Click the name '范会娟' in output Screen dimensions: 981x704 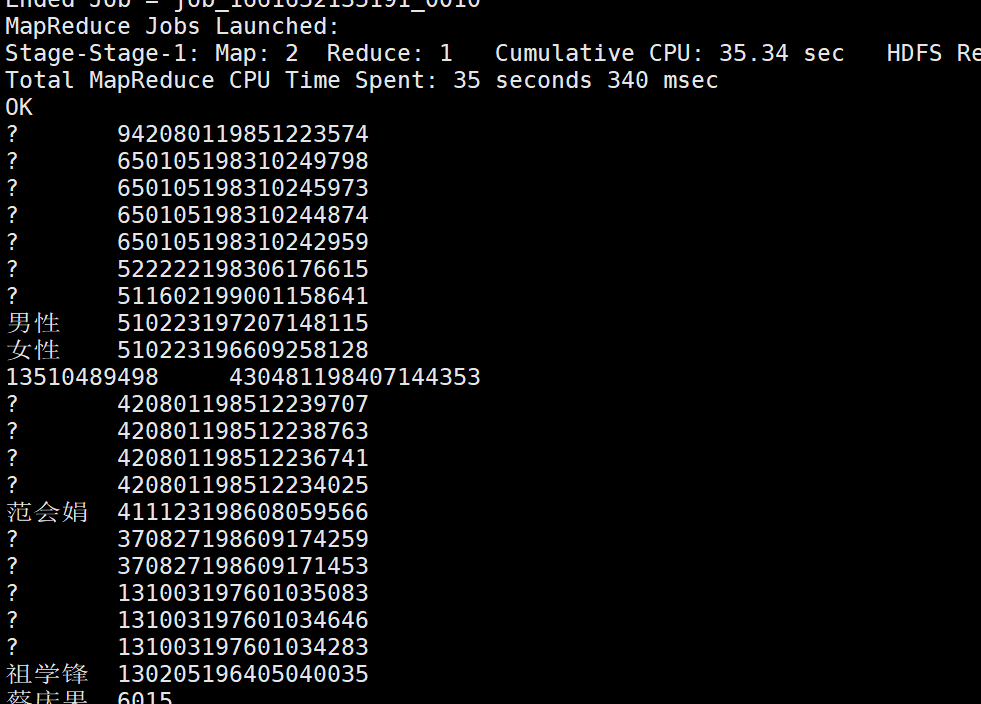coord(47,512)
